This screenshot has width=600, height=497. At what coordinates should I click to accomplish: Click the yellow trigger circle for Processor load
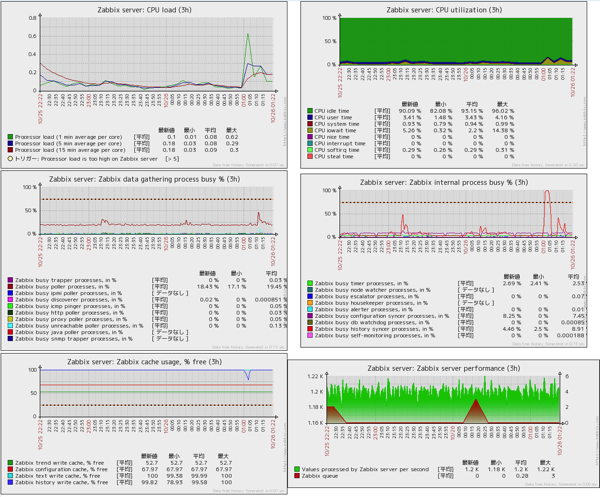pyautogui.click(x=10, y=158)
